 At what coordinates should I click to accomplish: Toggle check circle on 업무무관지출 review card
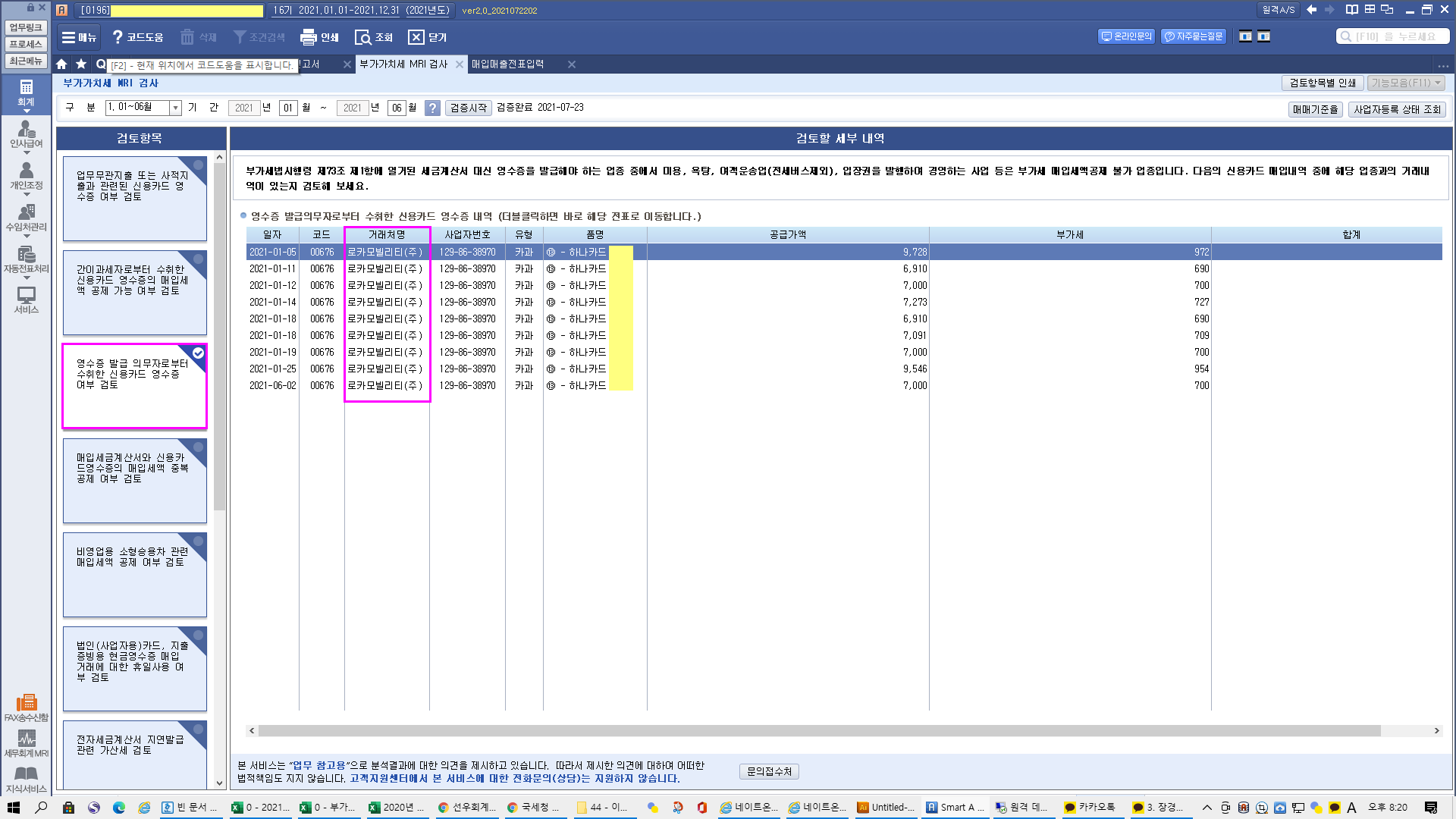(x=199, y=165)
